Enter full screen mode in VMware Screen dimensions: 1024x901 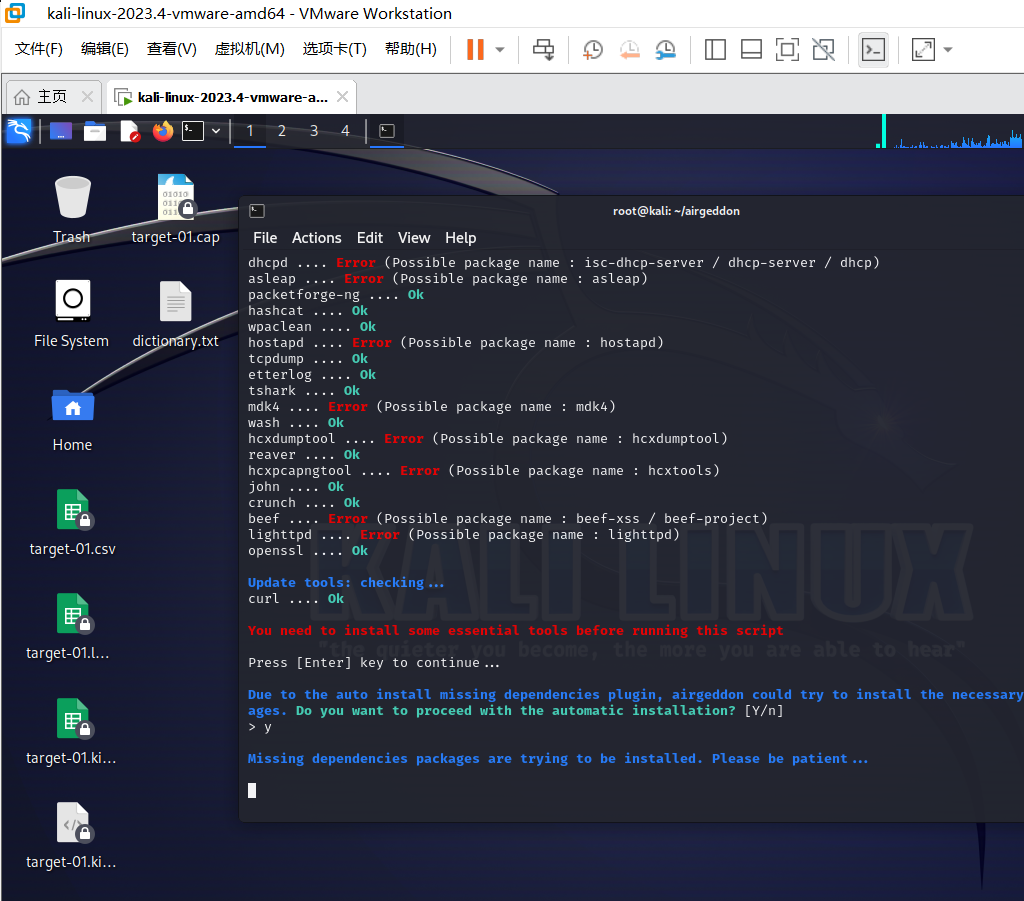[787, 49]
